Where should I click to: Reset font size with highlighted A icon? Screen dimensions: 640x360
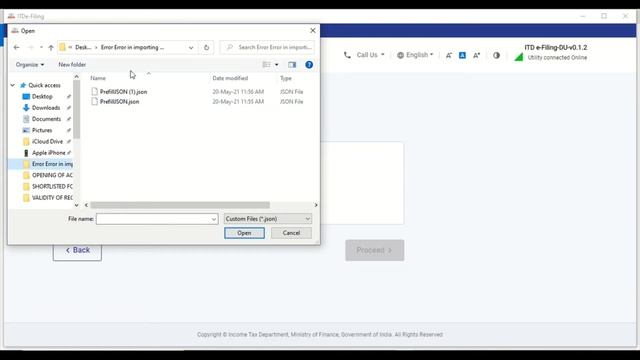point(462,55)
